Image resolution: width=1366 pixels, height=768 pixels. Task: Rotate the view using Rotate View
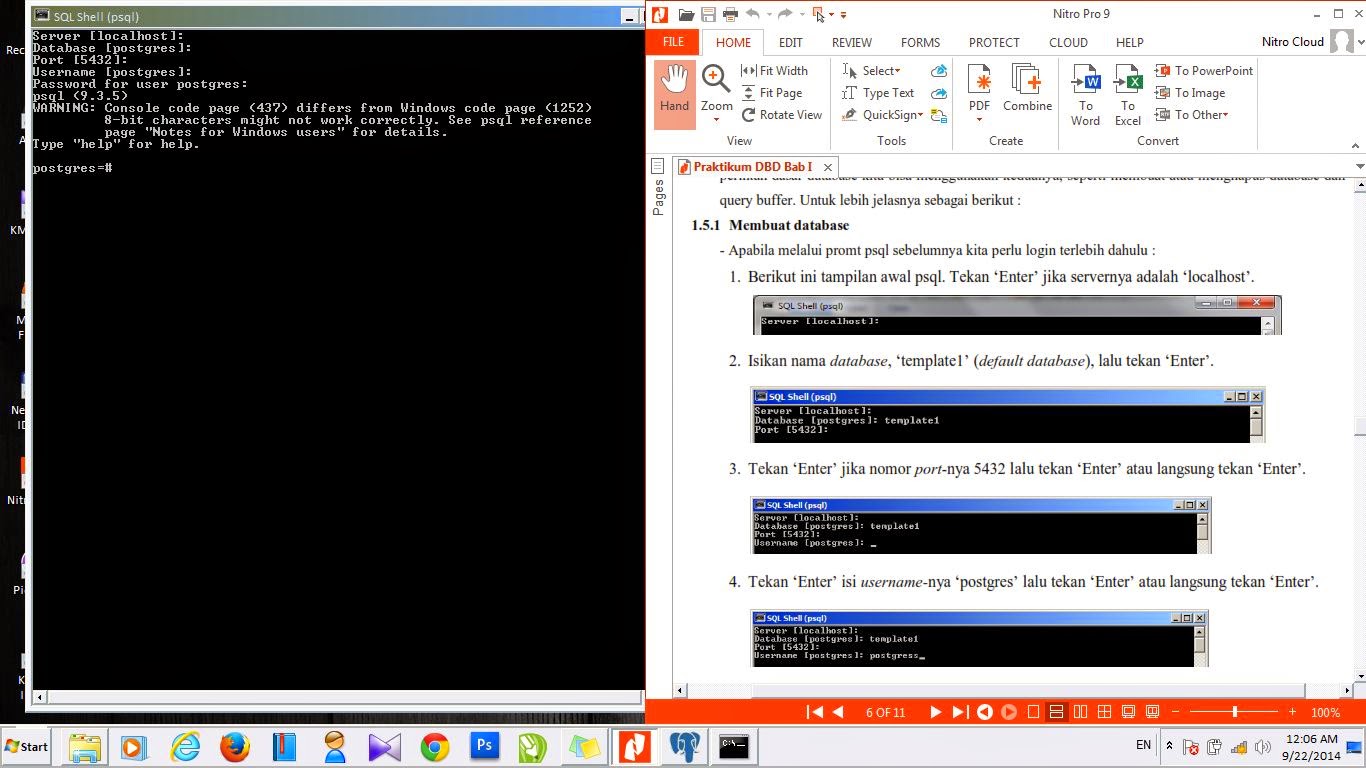(x=781, y=115)
